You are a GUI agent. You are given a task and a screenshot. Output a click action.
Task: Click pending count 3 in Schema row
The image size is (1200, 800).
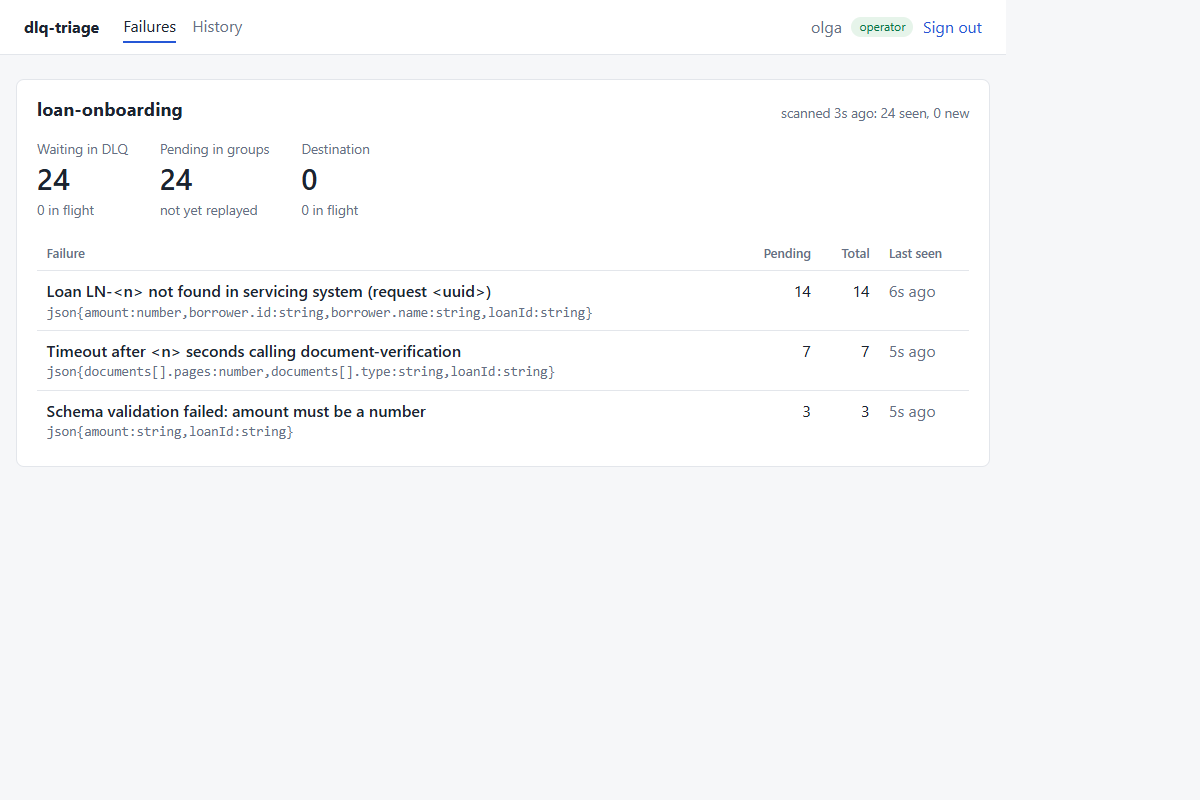(x=806, y=412)
